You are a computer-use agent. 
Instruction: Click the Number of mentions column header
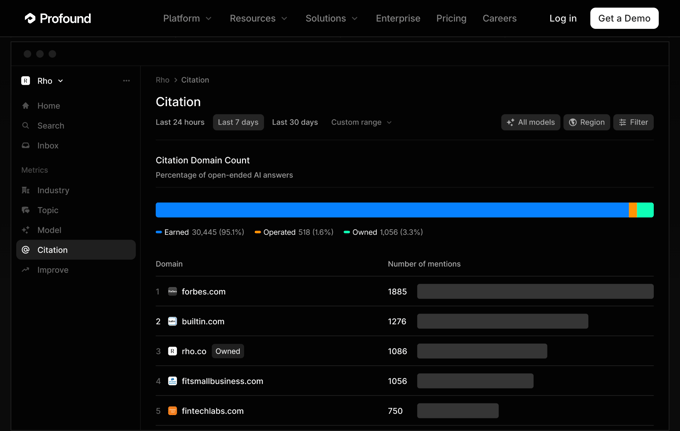(424, 264)
